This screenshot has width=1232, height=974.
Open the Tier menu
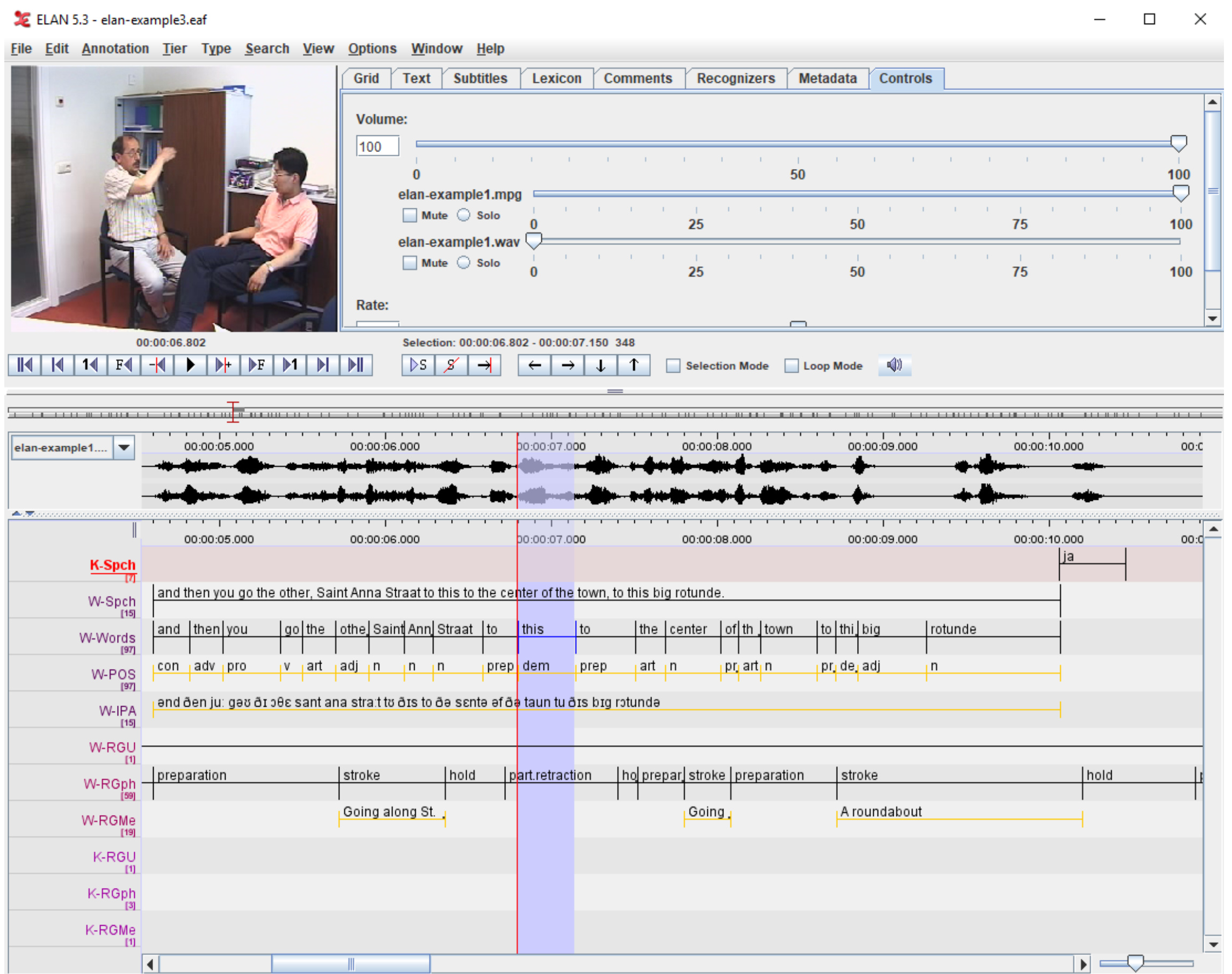175,48
